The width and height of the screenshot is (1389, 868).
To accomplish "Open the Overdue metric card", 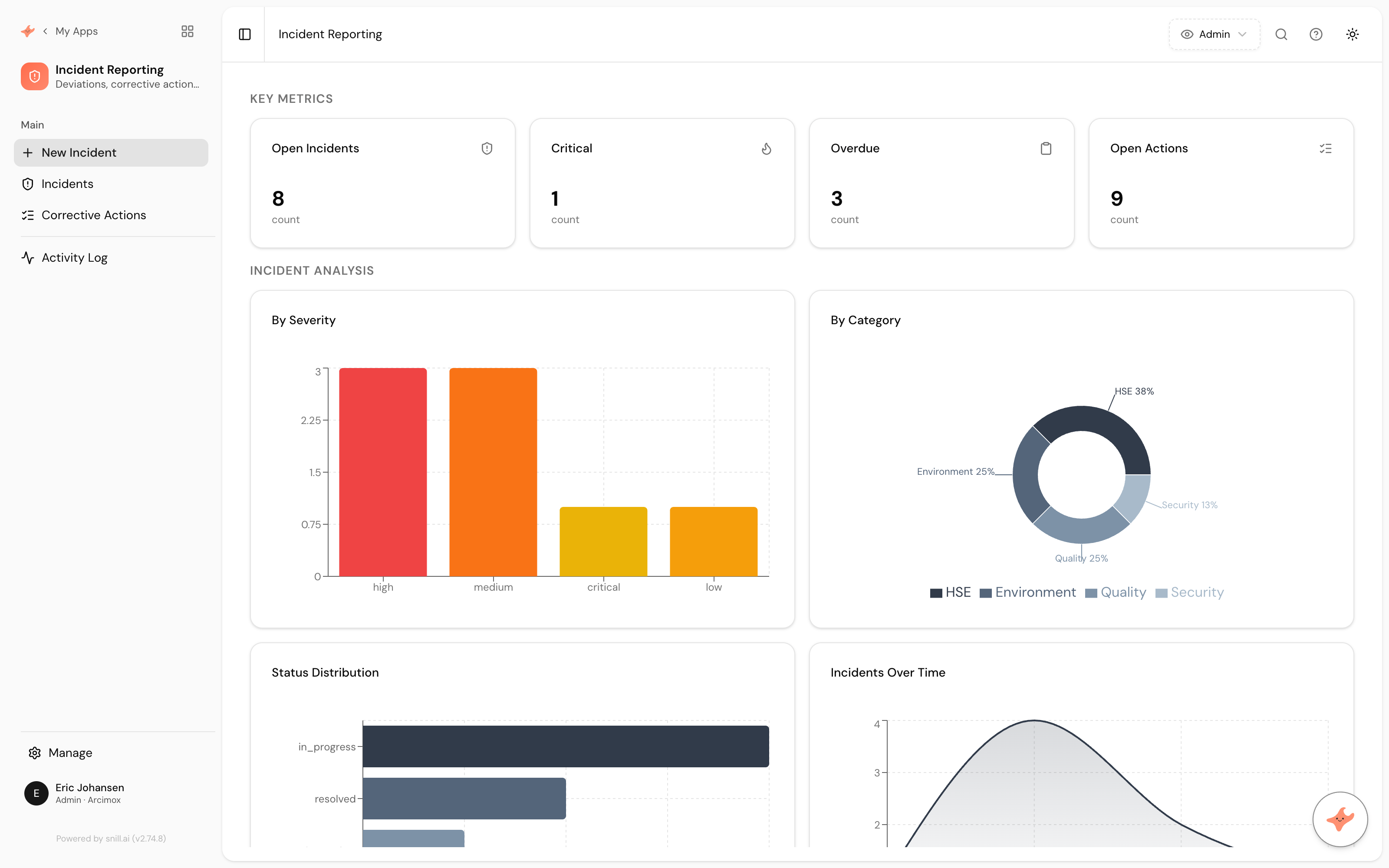I will click(942, 184).
